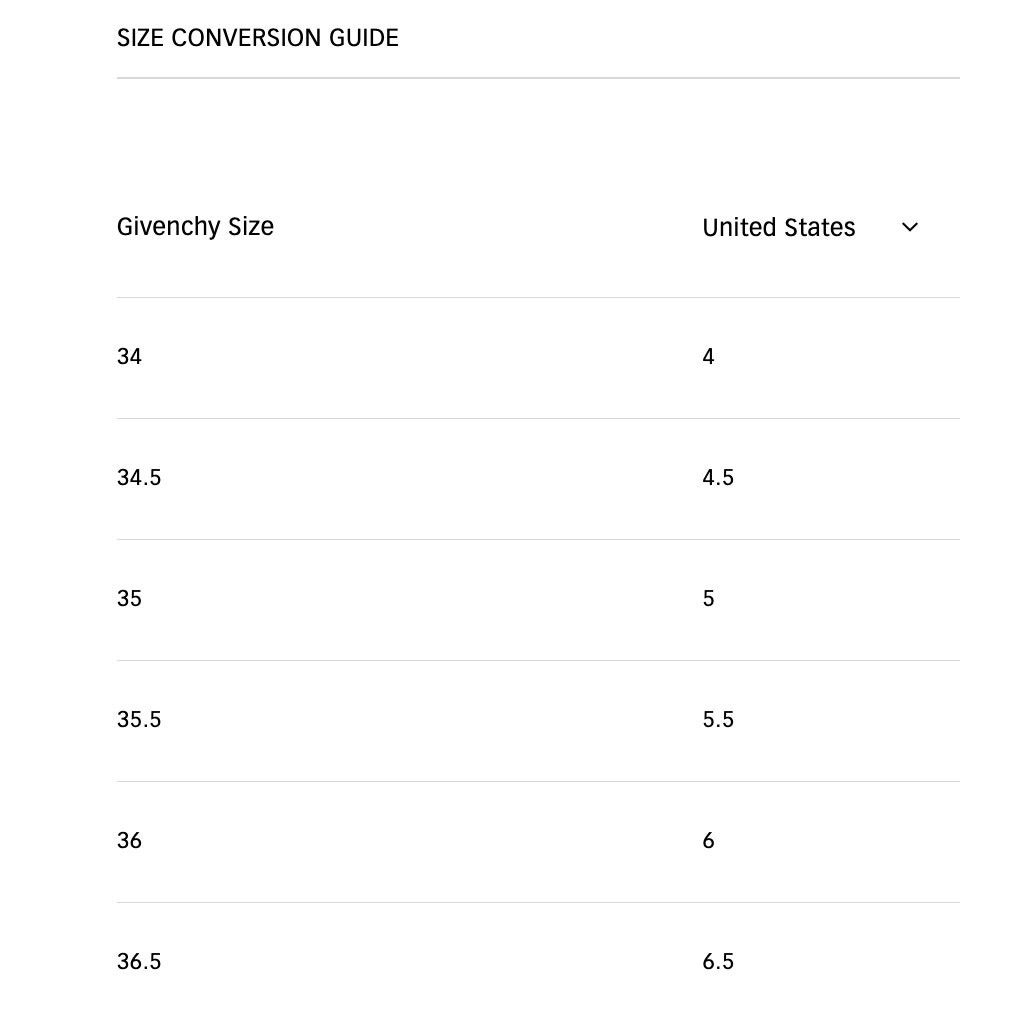This screenshot has width=1022, height=1022.
Task: Click US size 5.5 value
Action: click(718, 720)
